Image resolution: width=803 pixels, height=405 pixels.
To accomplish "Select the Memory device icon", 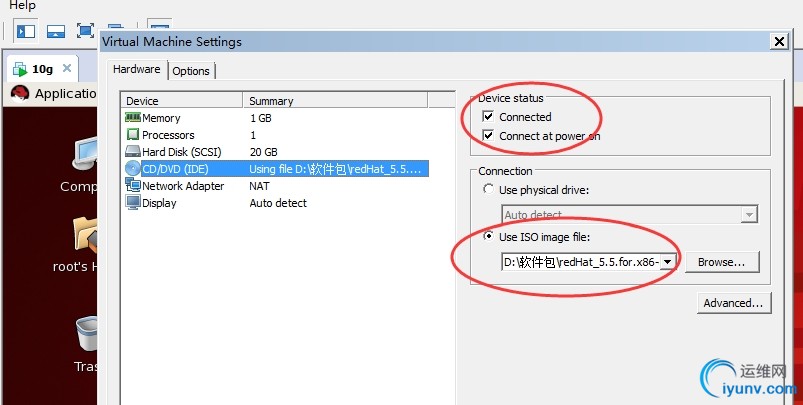I will point(133,118).
